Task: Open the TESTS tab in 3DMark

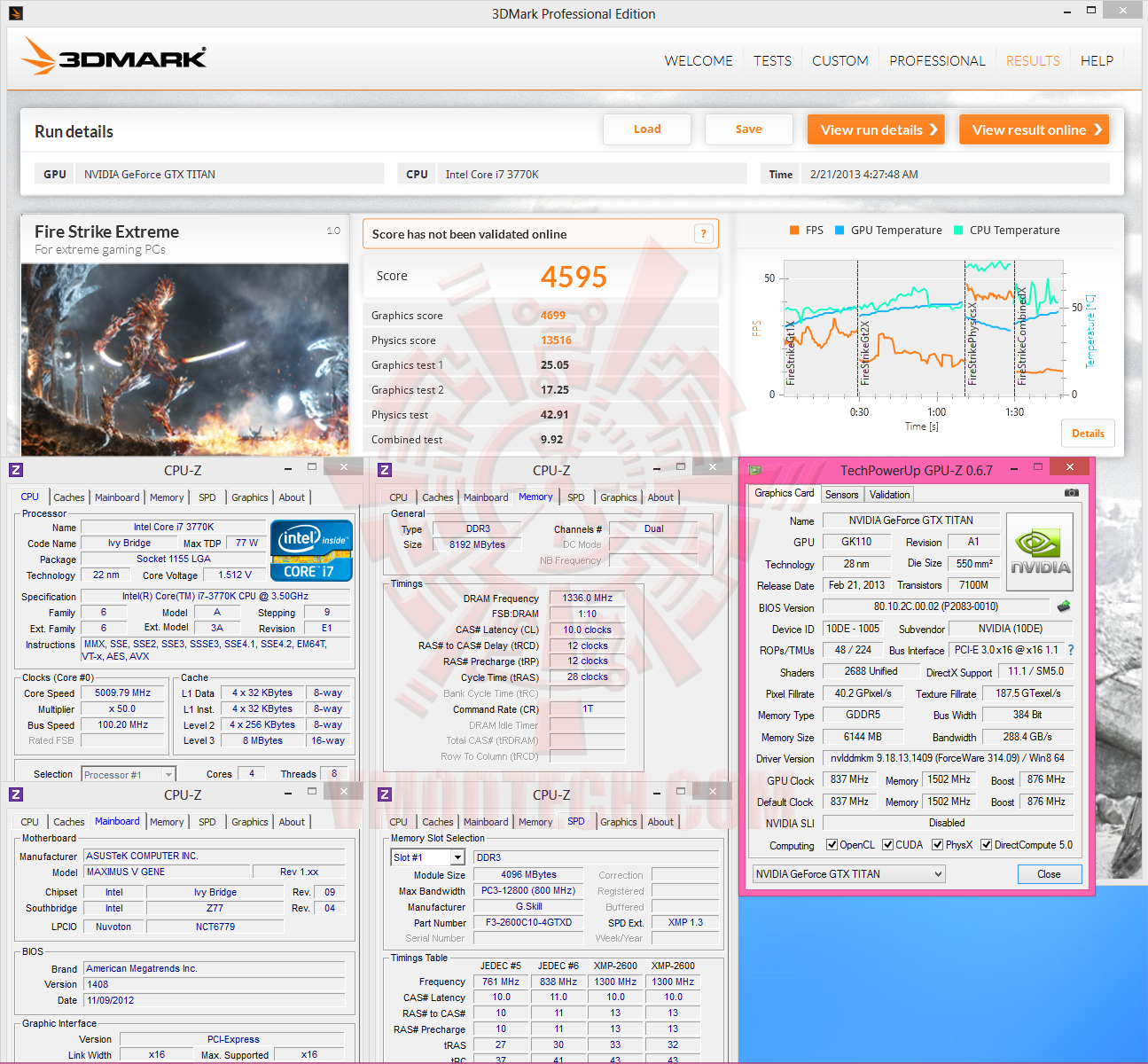Action: click(x=772, y=61)
